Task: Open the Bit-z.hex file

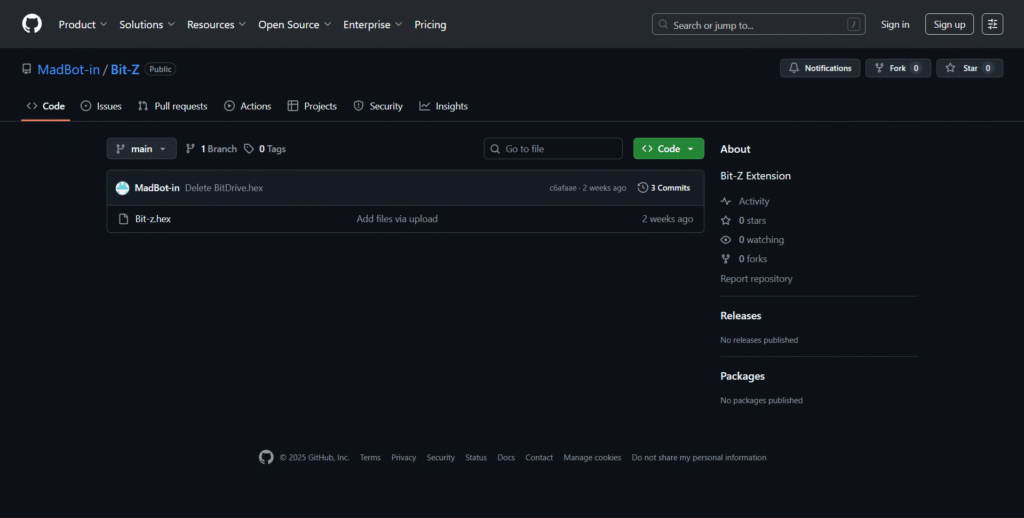Action: click(153, 219)
